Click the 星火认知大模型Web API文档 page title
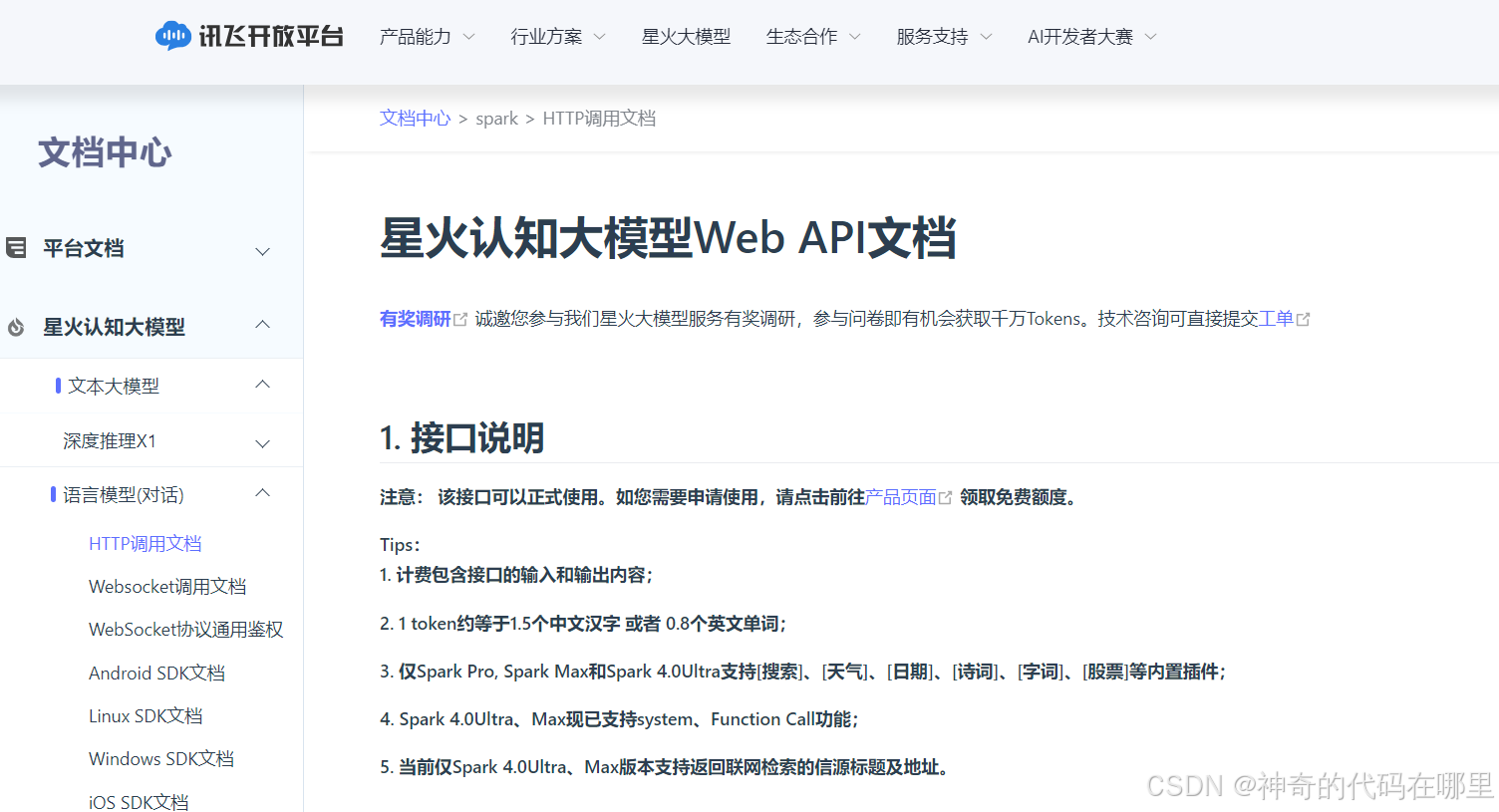1499x812 pixels. (668, 238)
